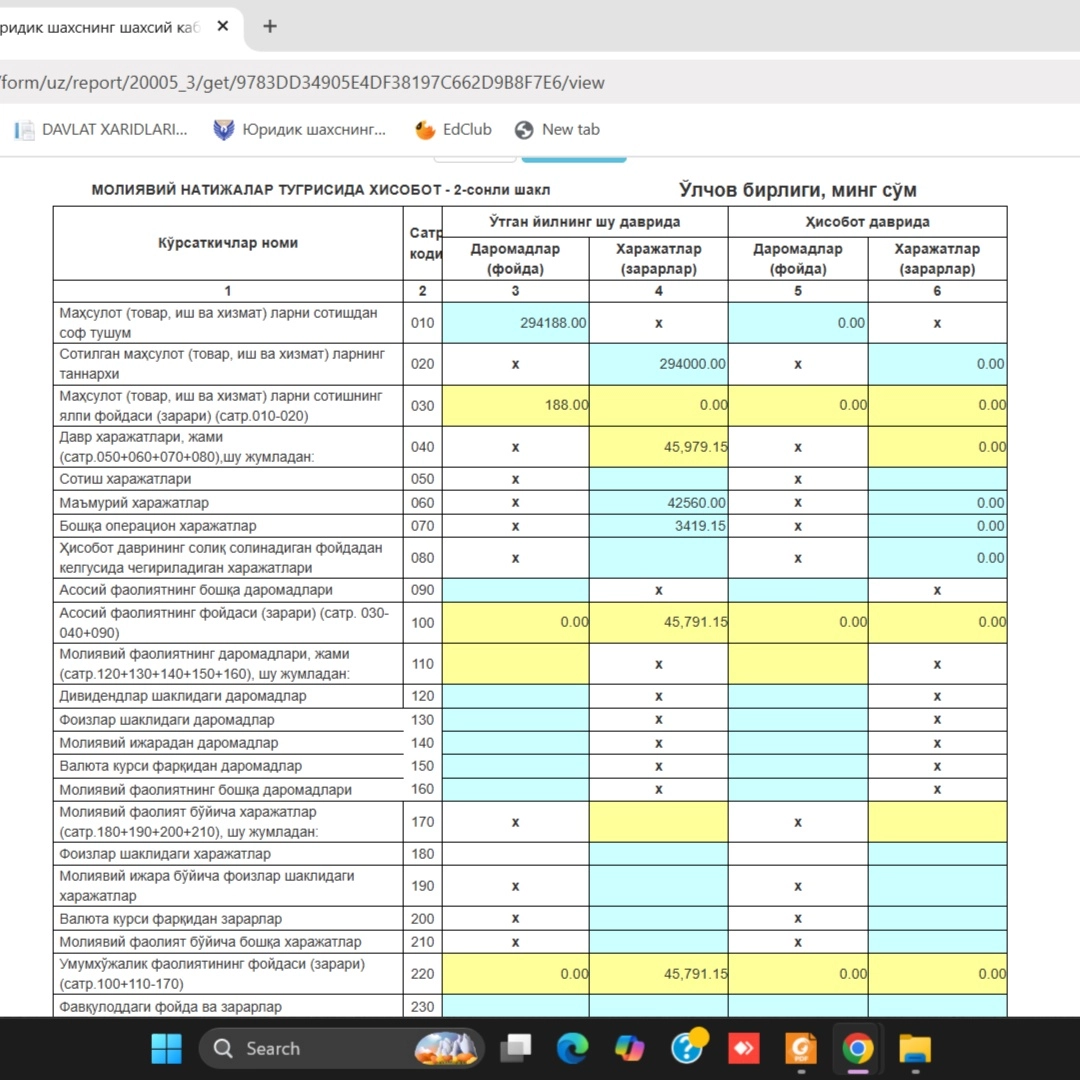Open the Copilot app in the taskbar

[x=630, y=1048]
